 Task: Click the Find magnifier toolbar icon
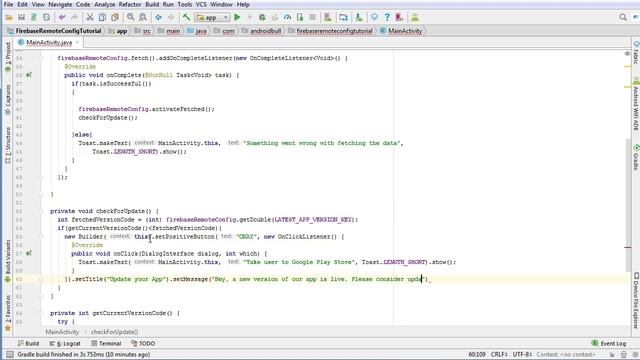click(x=130, y=18)
